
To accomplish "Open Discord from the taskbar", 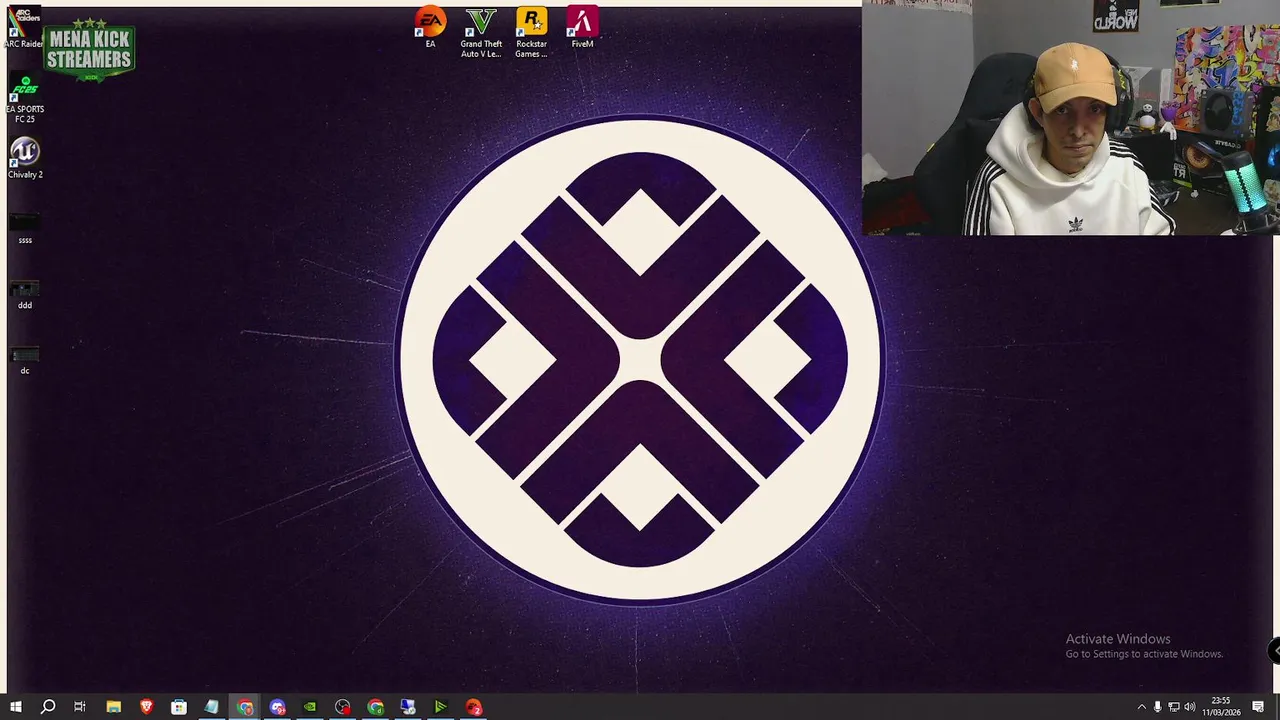I will (277, 707).
